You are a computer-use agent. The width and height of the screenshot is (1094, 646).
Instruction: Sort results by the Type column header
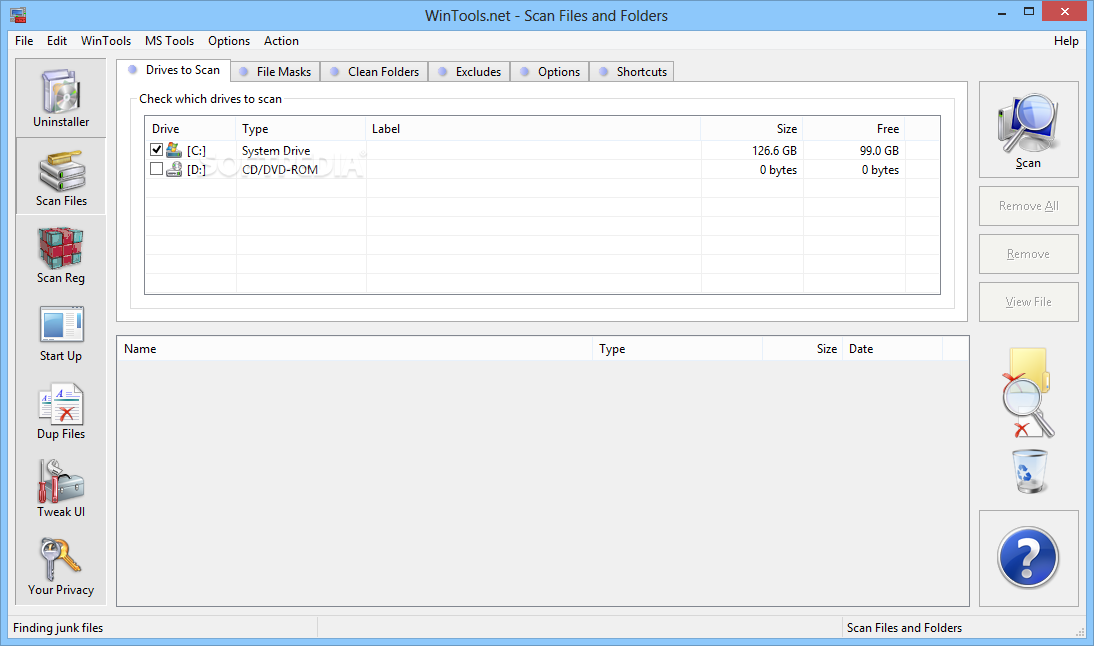coord(677,349)
